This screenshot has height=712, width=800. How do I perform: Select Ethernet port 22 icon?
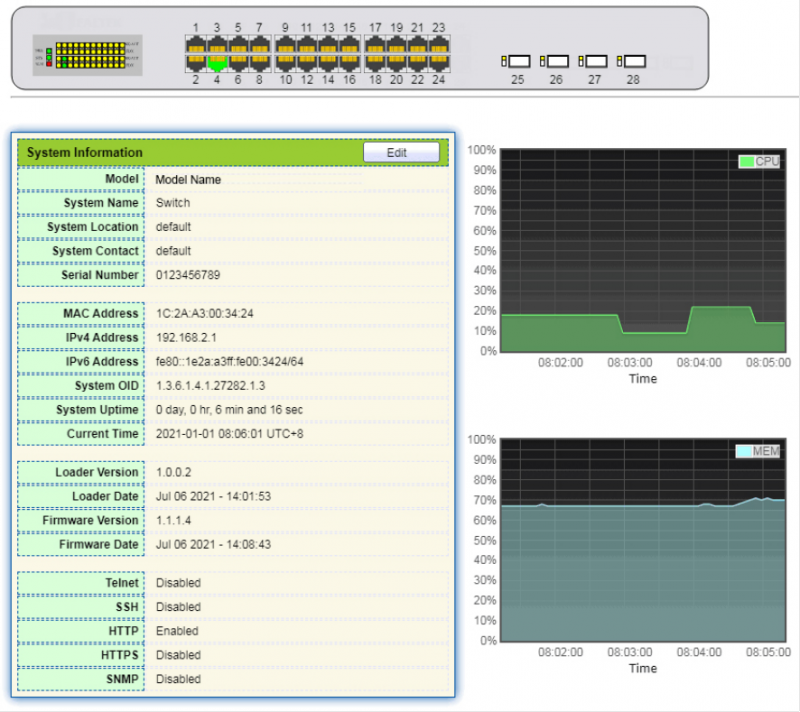(x=418, y=63)
